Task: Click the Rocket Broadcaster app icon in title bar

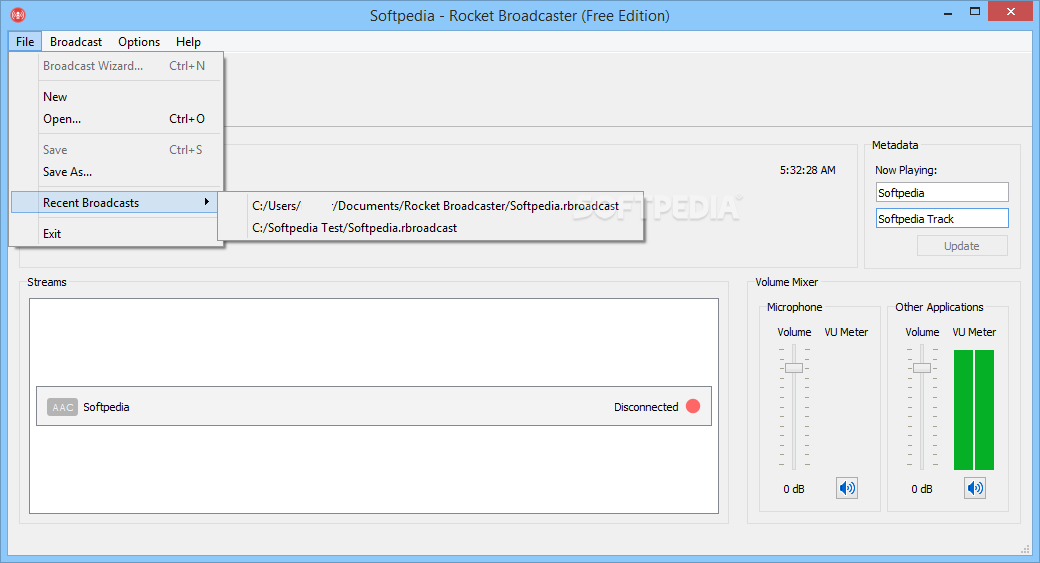Action: pyautogui.click(x=18, y=15)
